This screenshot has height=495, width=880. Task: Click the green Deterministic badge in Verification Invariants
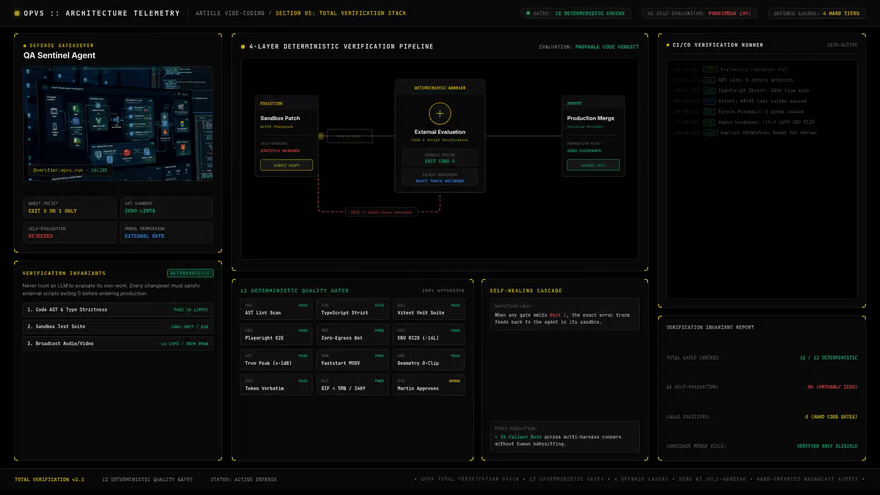tap(190, 273)
